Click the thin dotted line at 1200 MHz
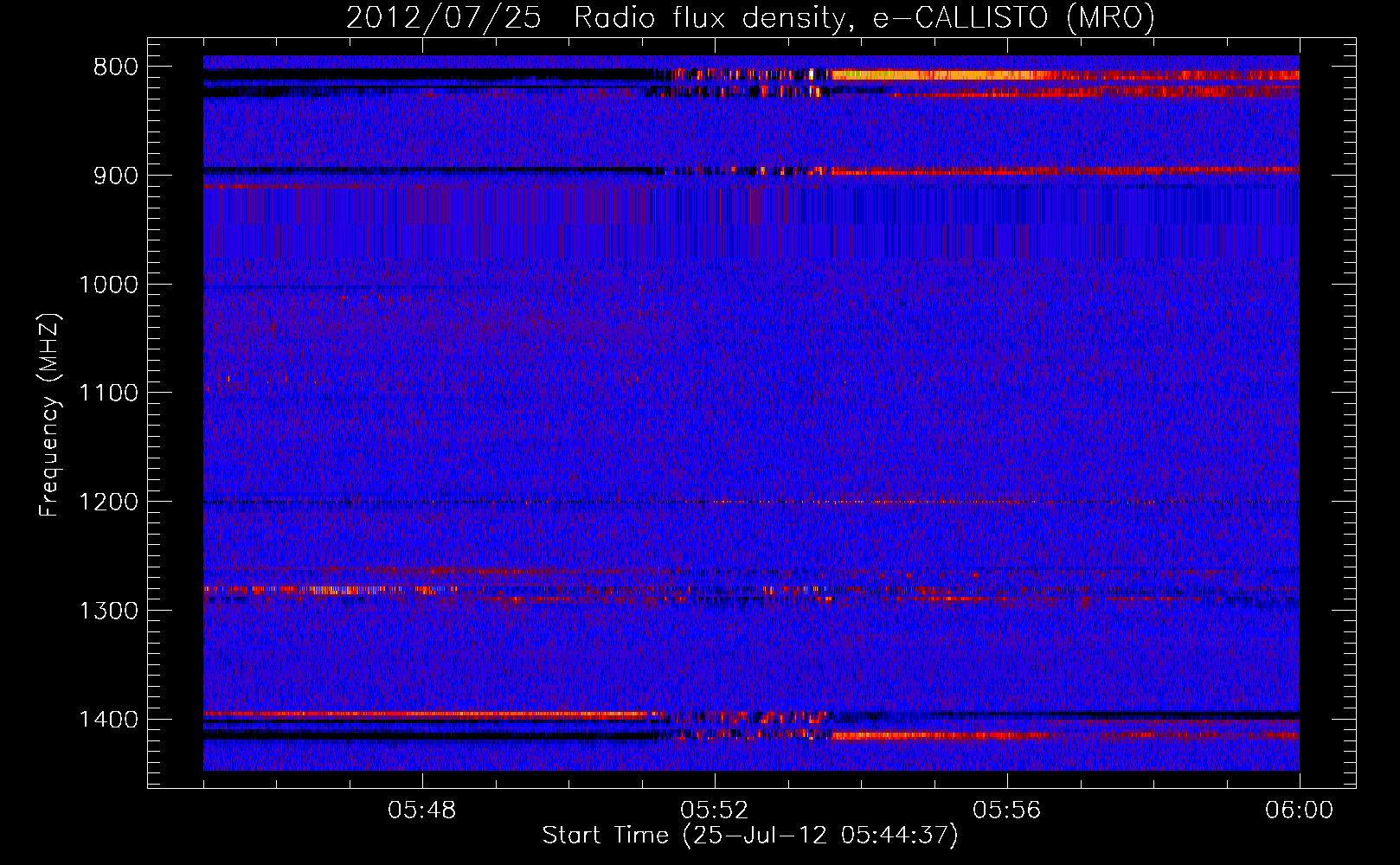 (x=751, y=502)
